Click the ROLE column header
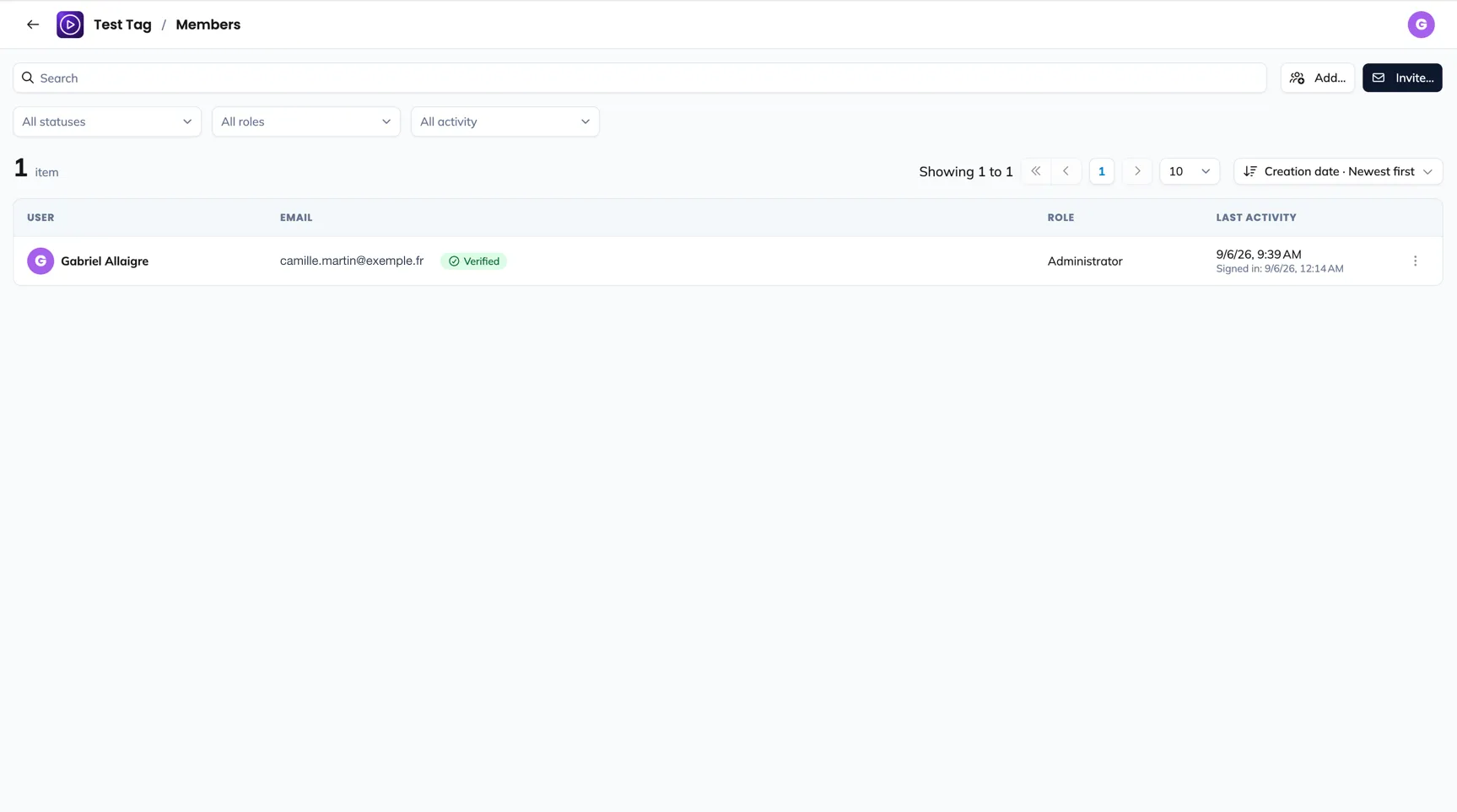Screen dimensions: 1457x812 point(1060,218)
